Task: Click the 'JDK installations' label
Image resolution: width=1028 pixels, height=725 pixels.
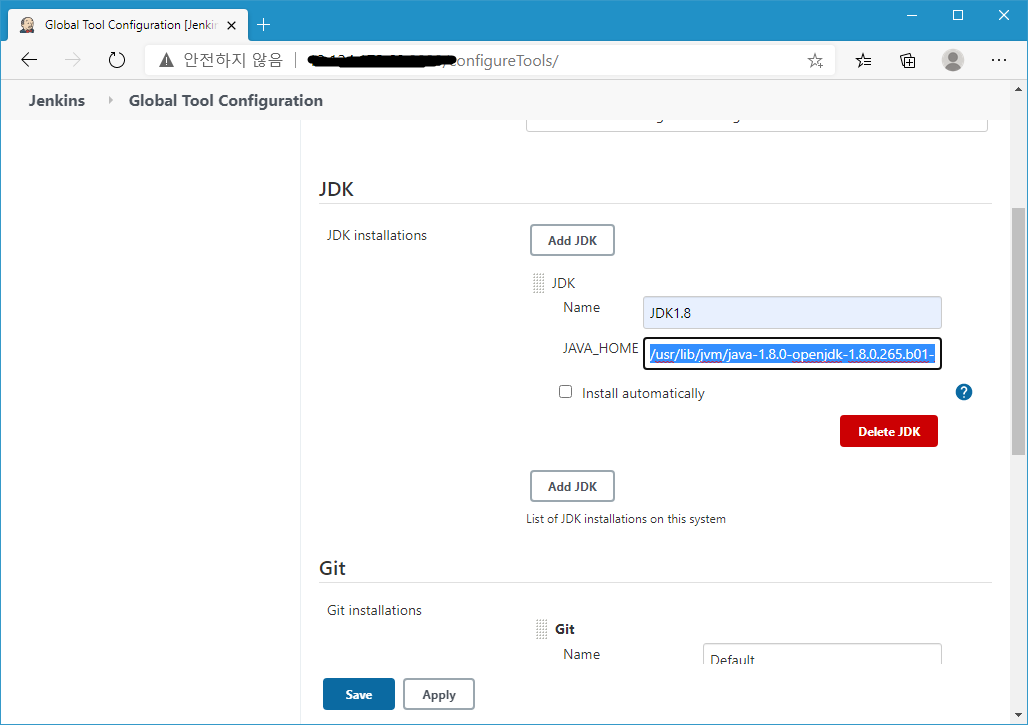Action: click(376, 235)
